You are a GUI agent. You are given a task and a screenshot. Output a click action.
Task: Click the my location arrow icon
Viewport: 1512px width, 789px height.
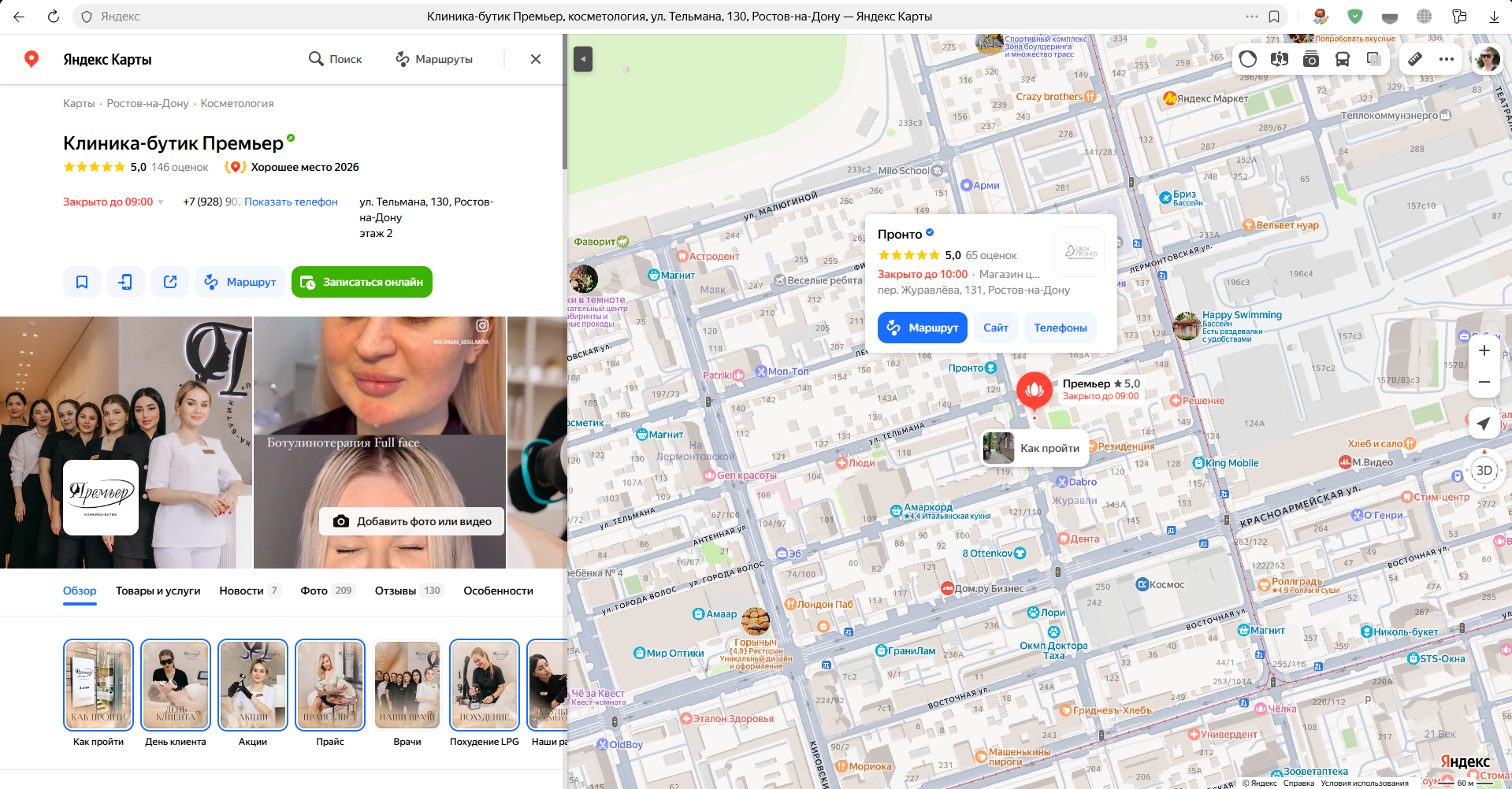[1484, 424]
